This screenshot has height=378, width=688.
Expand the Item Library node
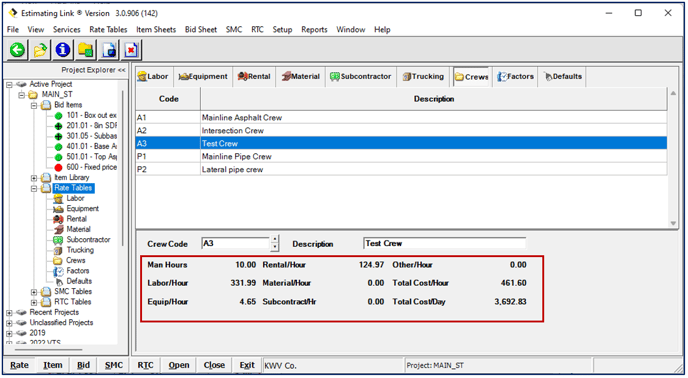pos(34,178)
